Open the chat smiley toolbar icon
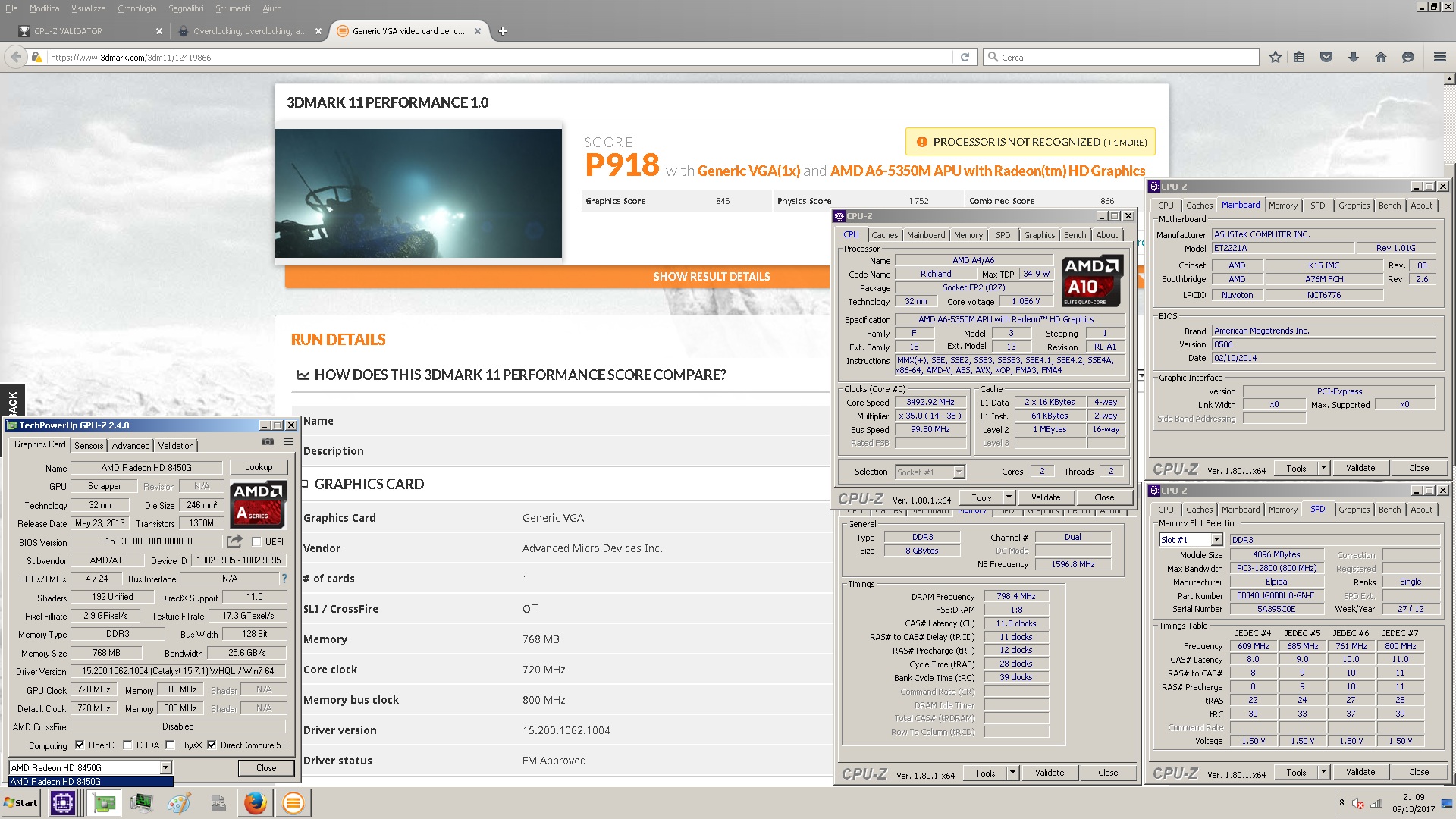 [x=1408, y=57]
